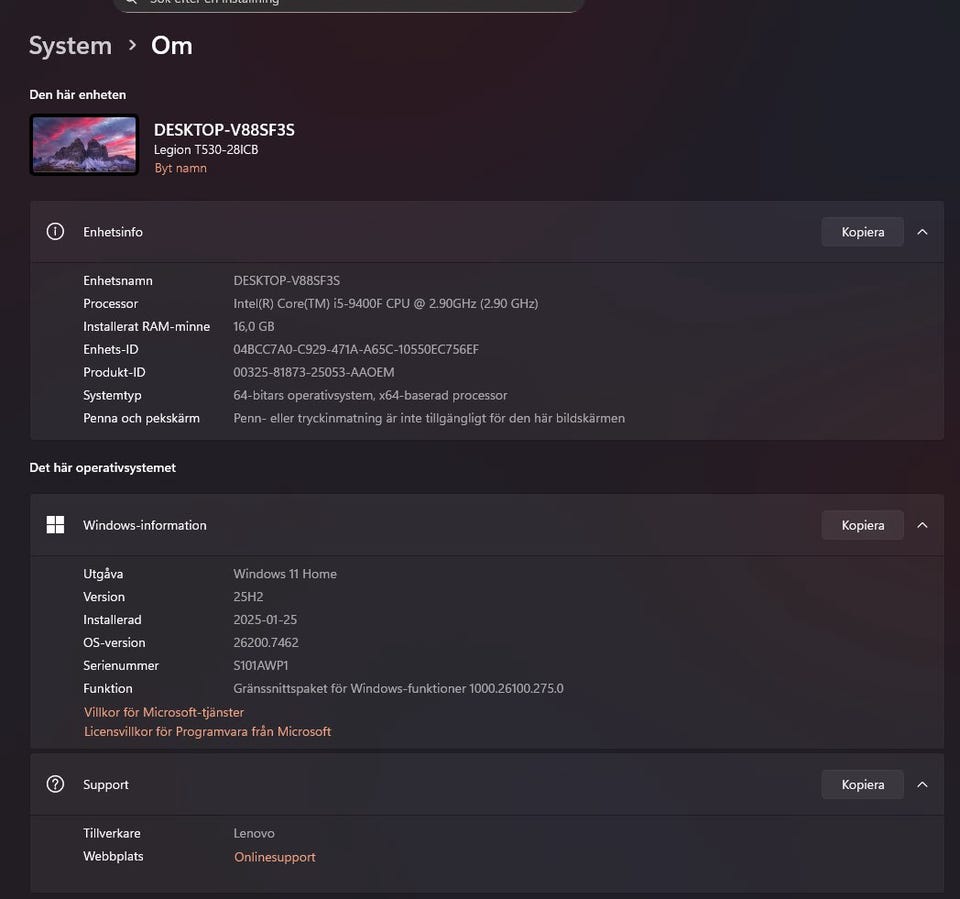Click the Systemtyp label
Image resolution: width=960 pixels, height=899 pixels.
click(112, 395)
